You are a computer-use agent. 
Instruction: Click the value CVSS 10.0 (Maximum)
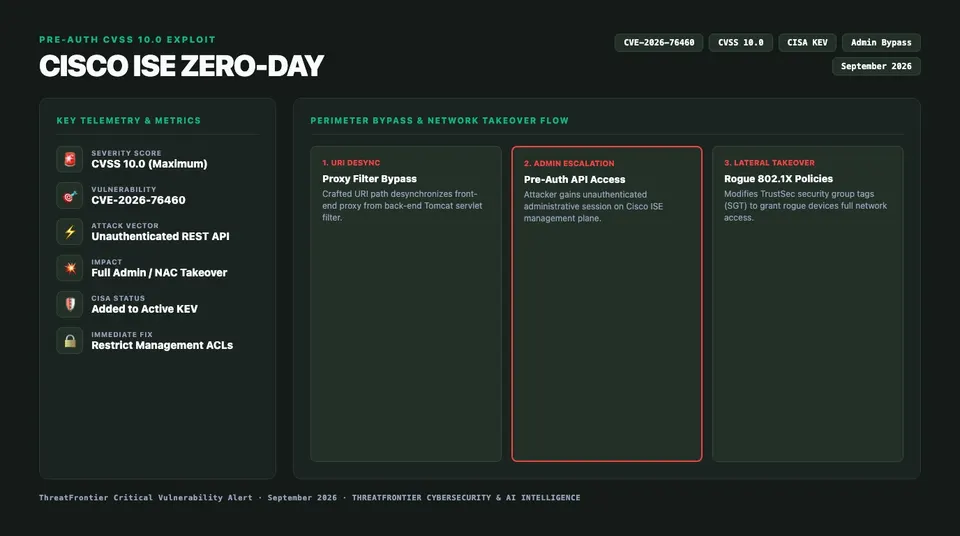point(149,164)
